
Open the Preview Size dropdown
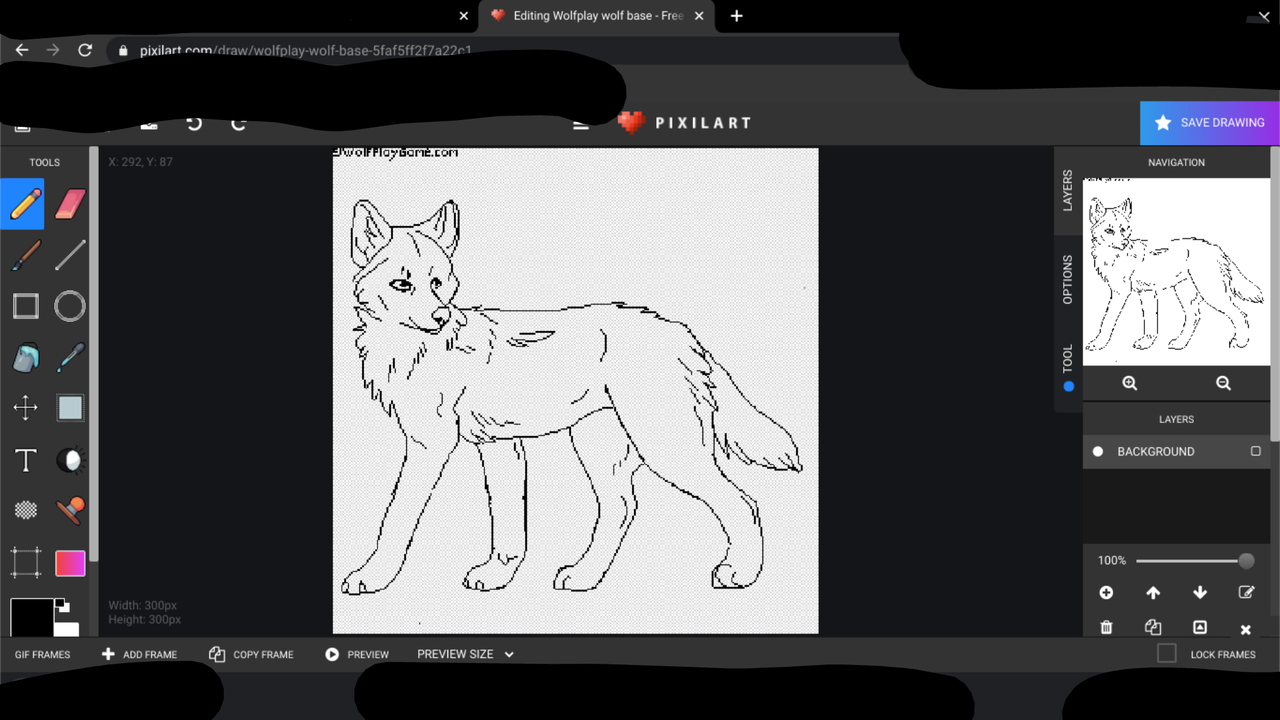(465, 654)
